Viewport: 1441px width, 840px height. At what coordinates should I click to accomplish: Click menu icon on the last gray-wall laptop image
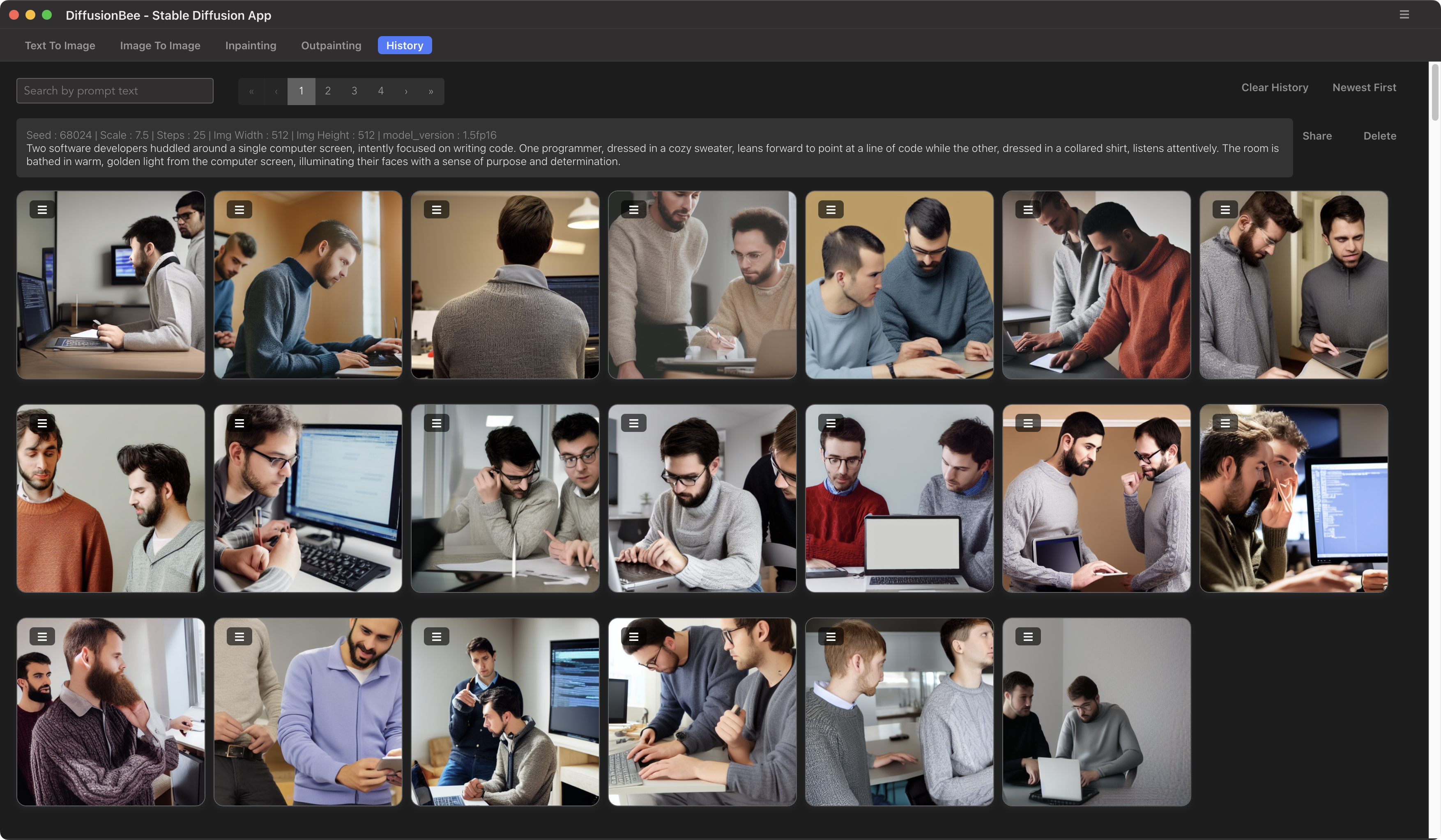click(1028, 637)
